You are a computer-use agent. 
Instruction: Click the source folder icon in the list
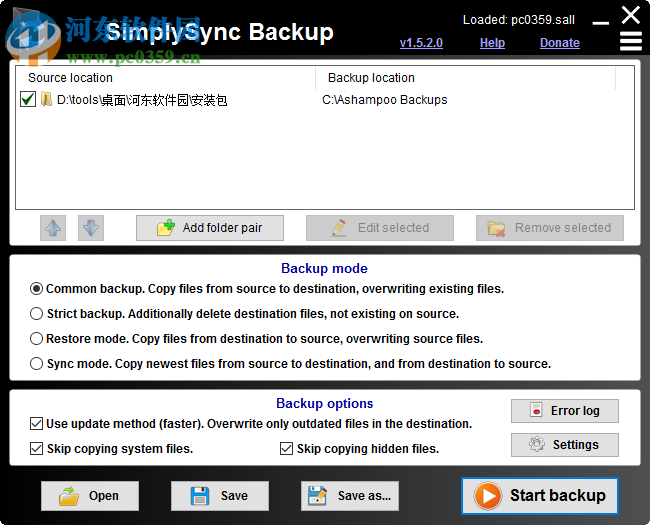tap(46, 100)
